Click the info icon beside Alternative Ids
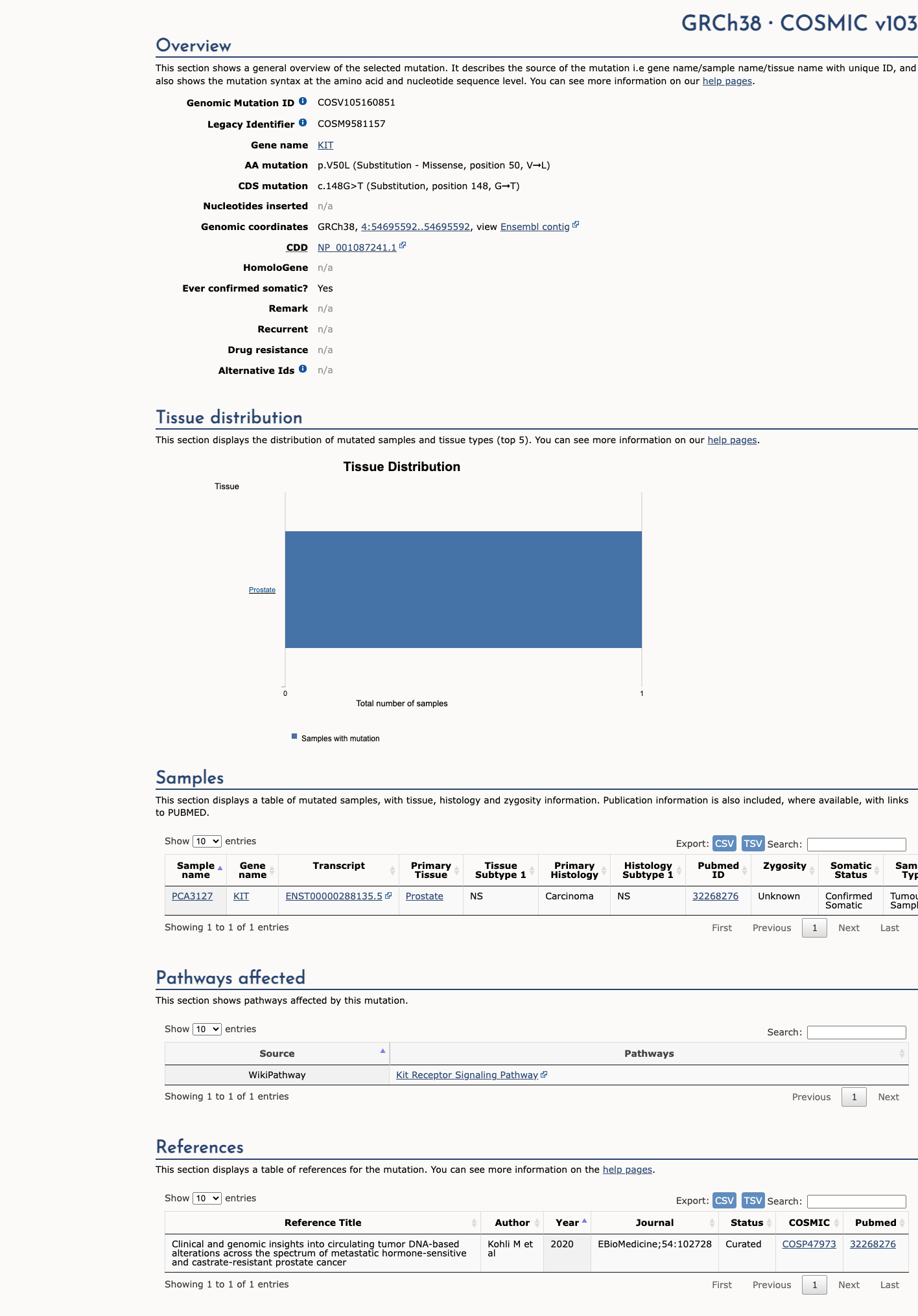The width and height of the screenshot is (918, 1316). point(303,369)
